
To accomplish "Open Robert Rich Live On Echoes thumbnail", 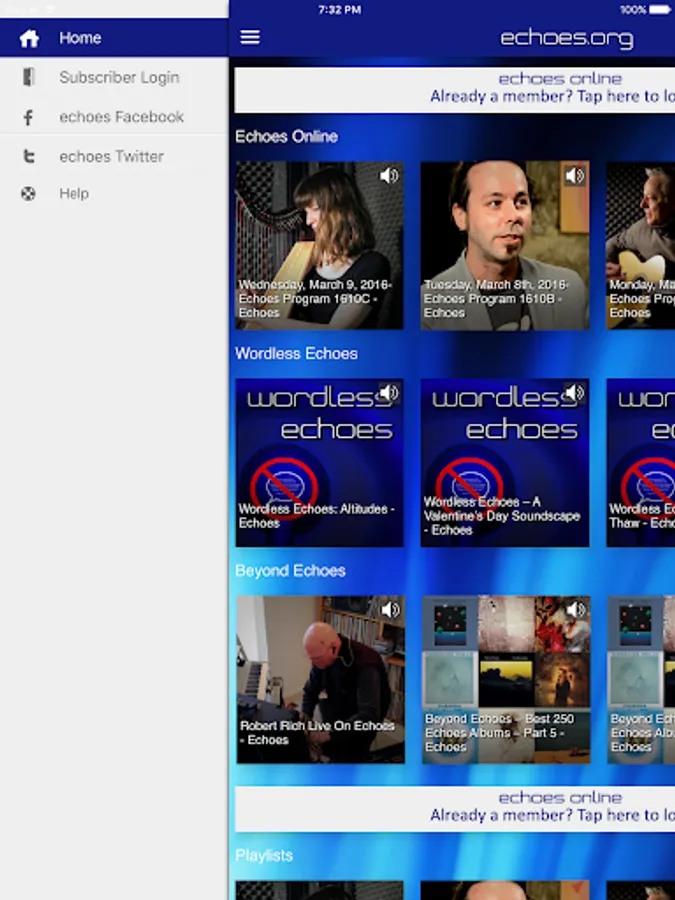I will click(320, 680).
